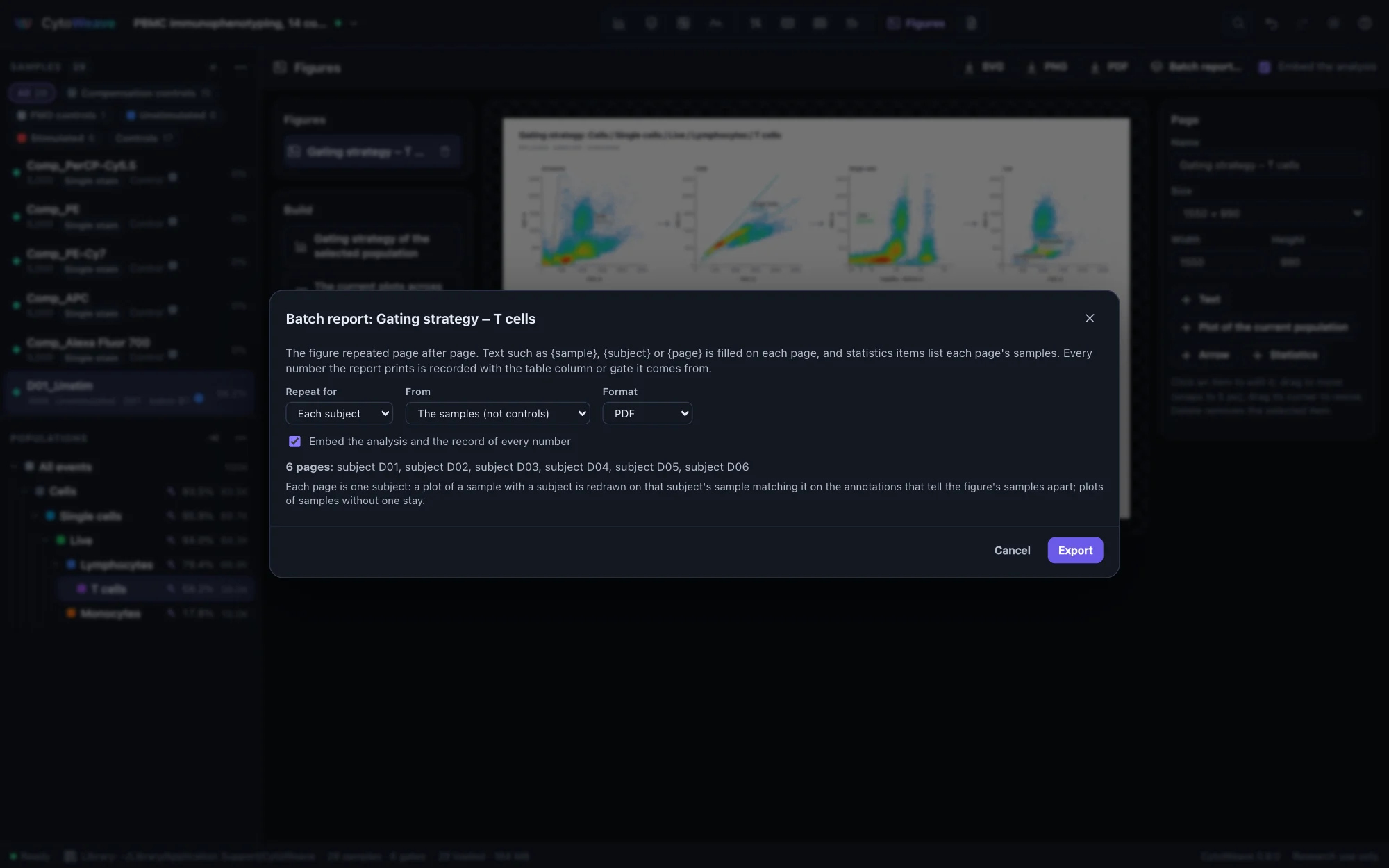Click the PNG export button behind the dialog
Viewport: 1389px width, 868px height.
pos(1047,67)
